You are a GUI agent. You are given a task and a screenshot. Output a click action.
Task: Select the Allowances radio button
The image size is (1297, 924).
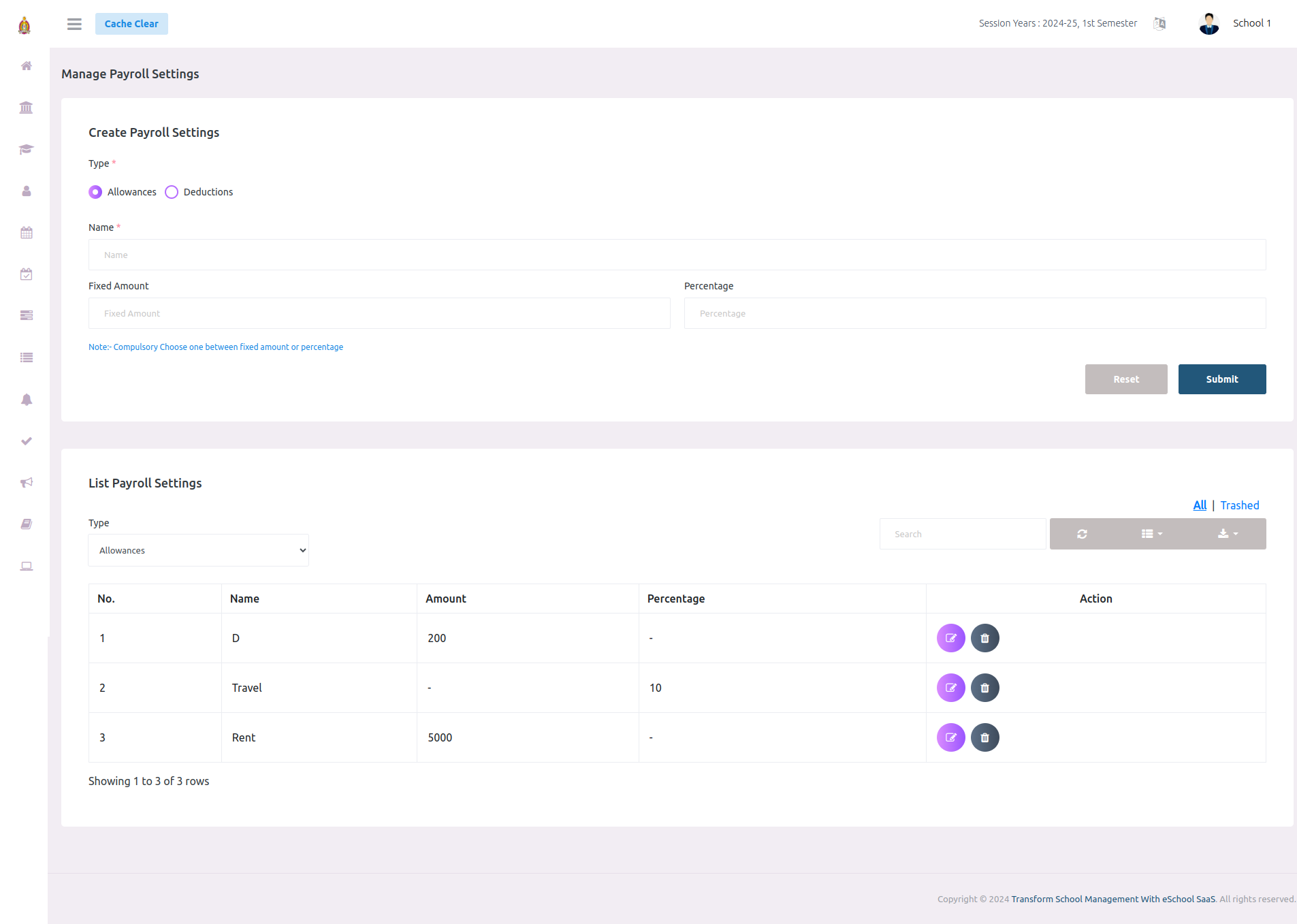[95, 191]
